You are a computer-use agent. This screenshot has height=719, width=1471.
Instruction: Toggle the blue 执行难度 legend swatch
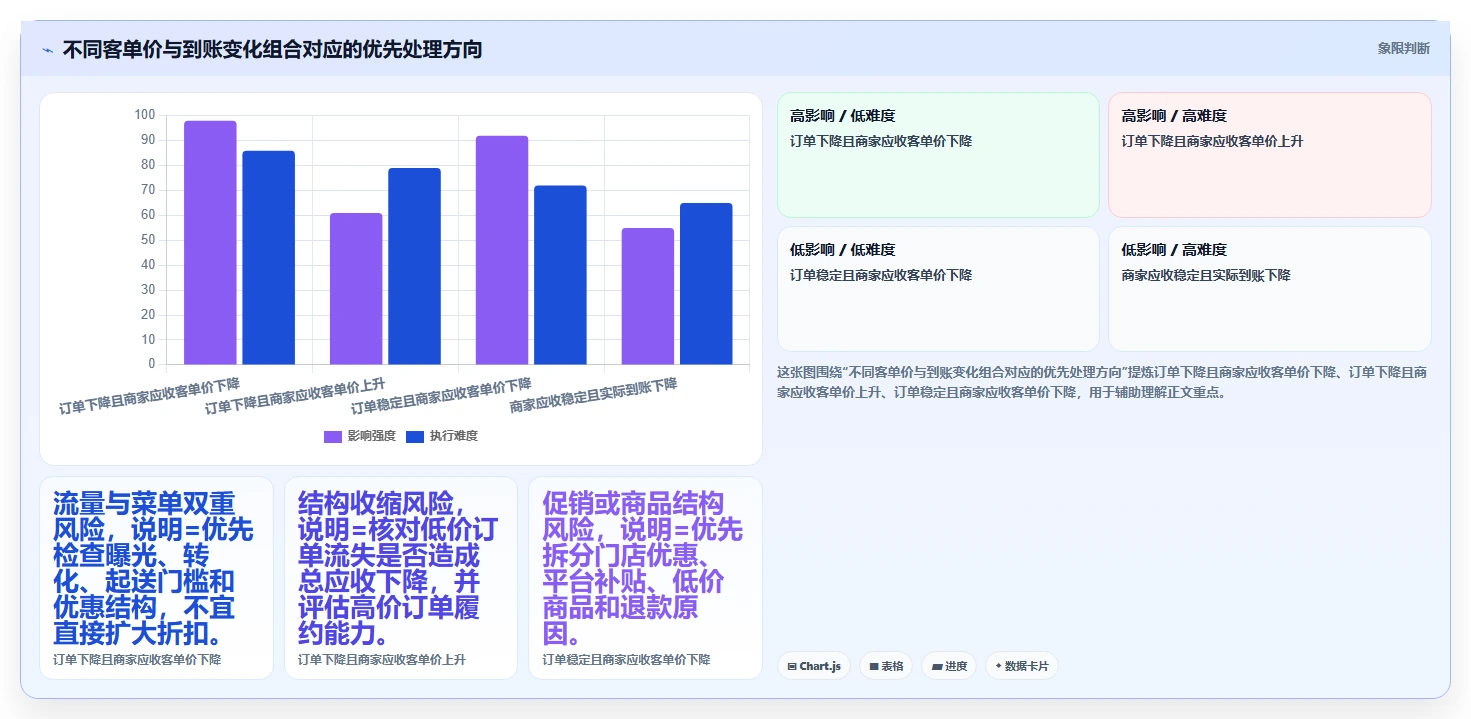tap(415, 436)
